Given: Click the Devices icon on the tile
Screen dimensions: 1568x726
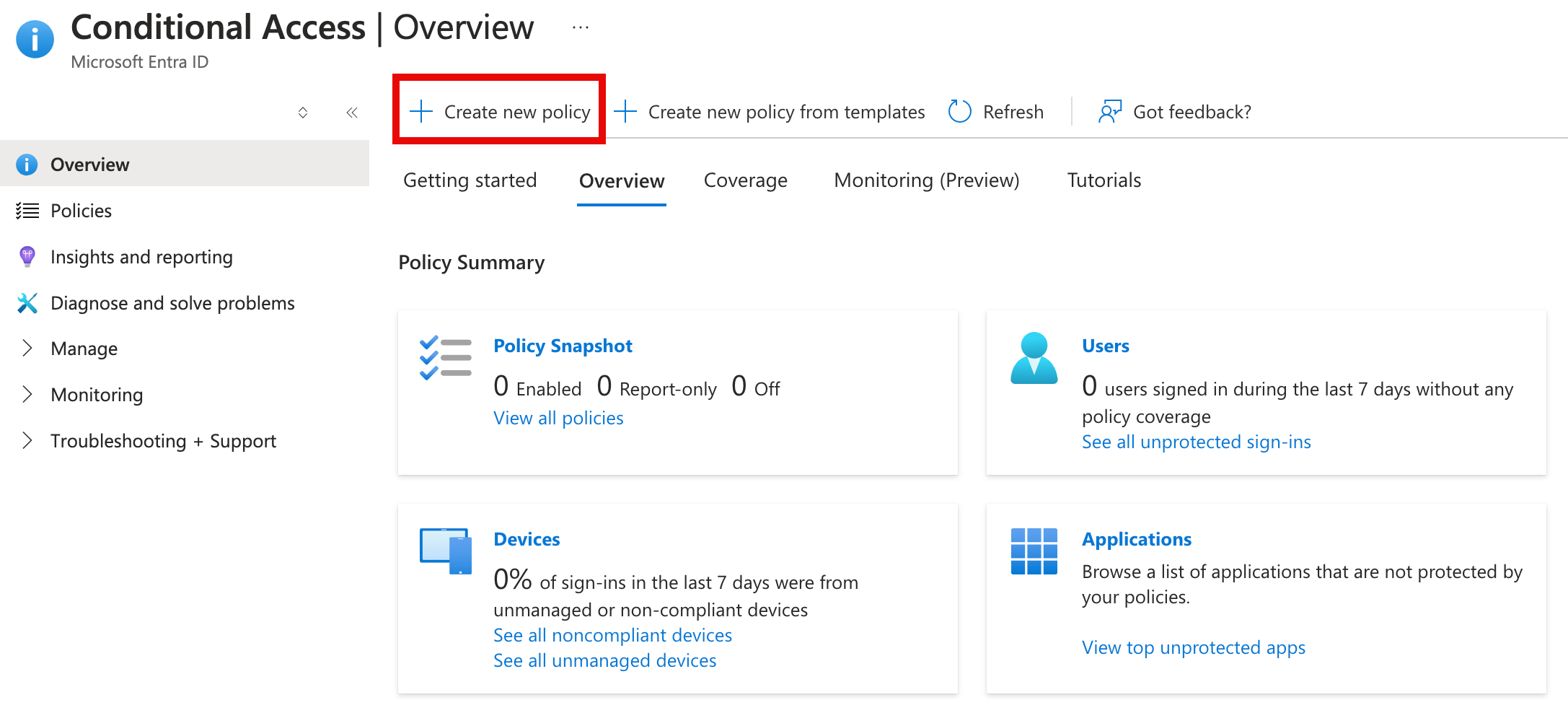Looking at the screenshot, I should click(444, 551).
